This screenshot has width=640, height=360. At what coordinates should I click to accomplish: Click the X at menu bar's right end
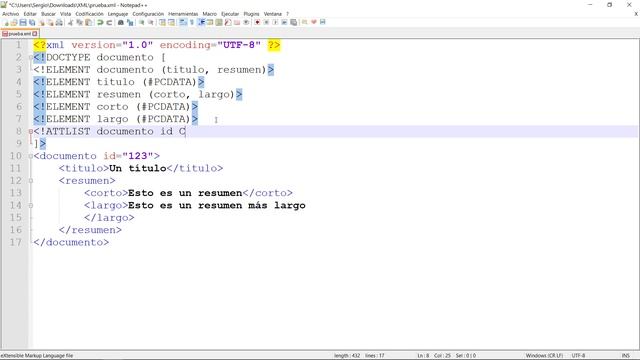click(636, 14)
